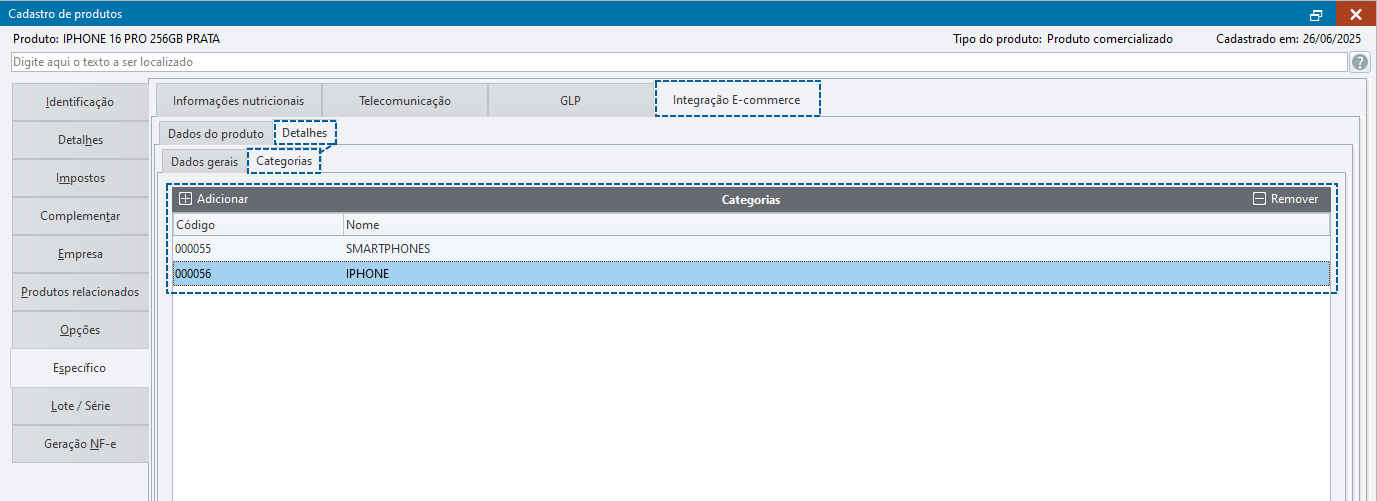Select the SMARTPHONES category name
Viewport: 1377px width, 501px height.
388,248
